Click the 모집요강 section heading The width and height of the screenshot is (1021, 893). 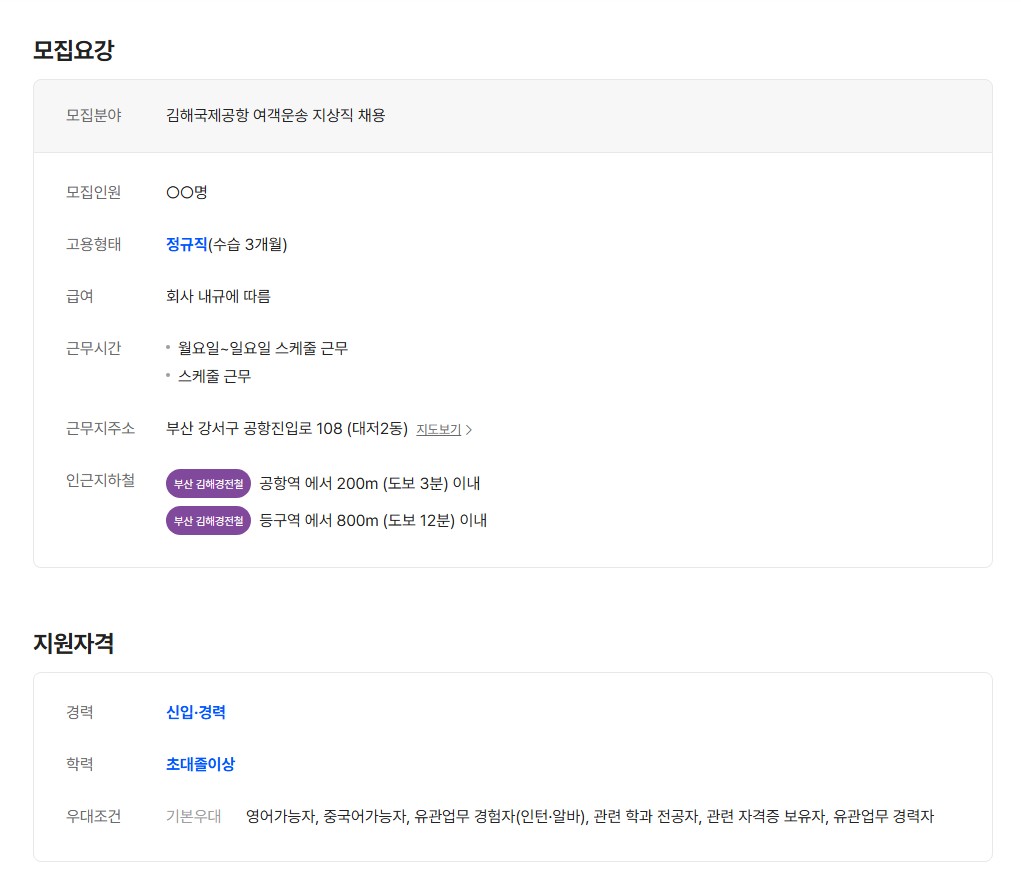(73, 50)
